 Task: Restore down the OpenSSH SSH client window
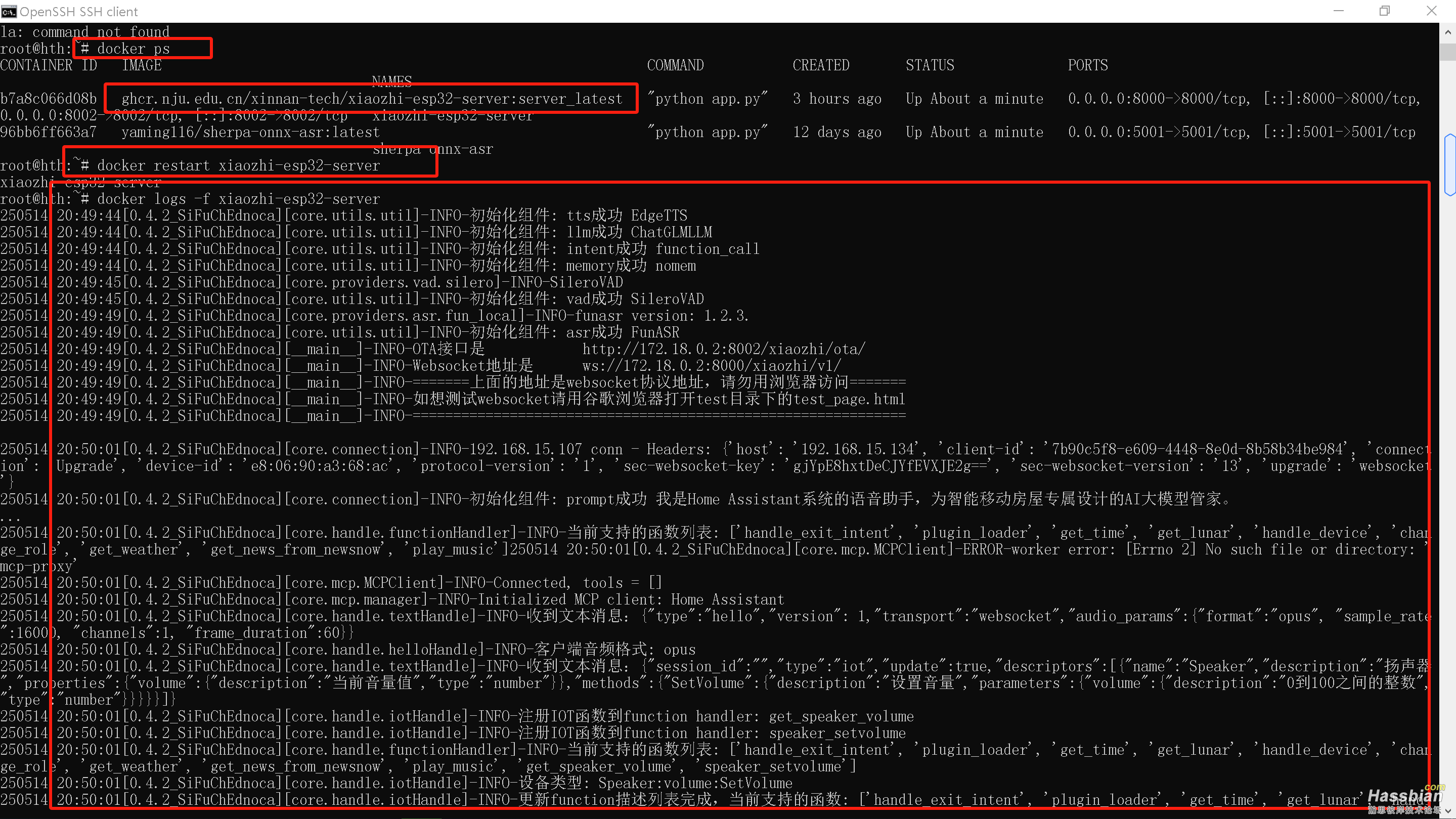click(1385, 11)
